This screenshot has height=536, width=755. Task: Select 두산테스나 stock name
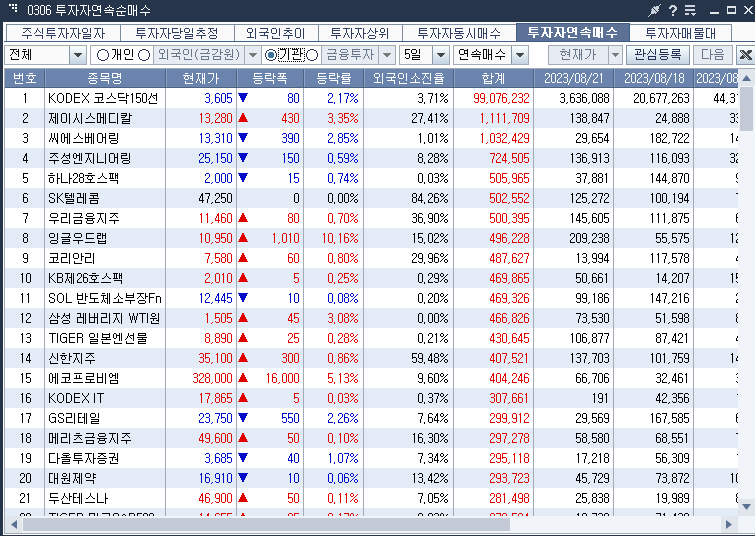[78, 498]
